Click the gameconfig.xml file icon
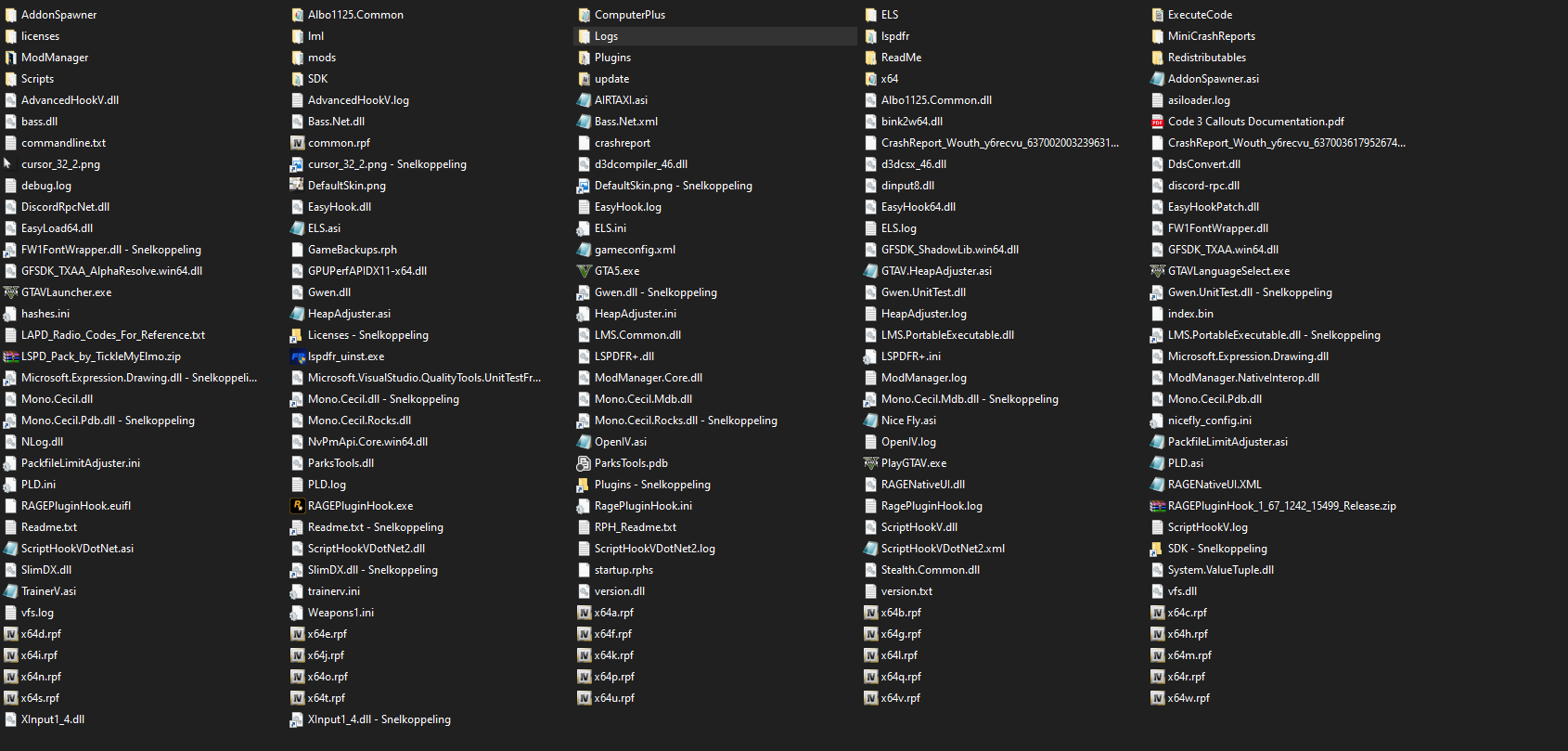The height and width of the screenshot is (751, 1568). [584, 250]
